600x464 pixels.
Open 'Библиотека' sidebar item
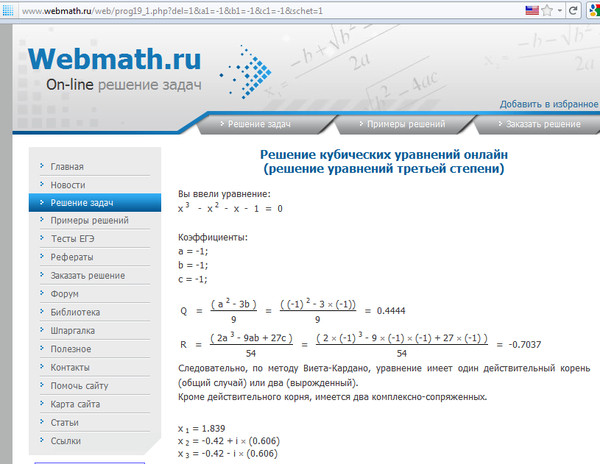point(75,312)
